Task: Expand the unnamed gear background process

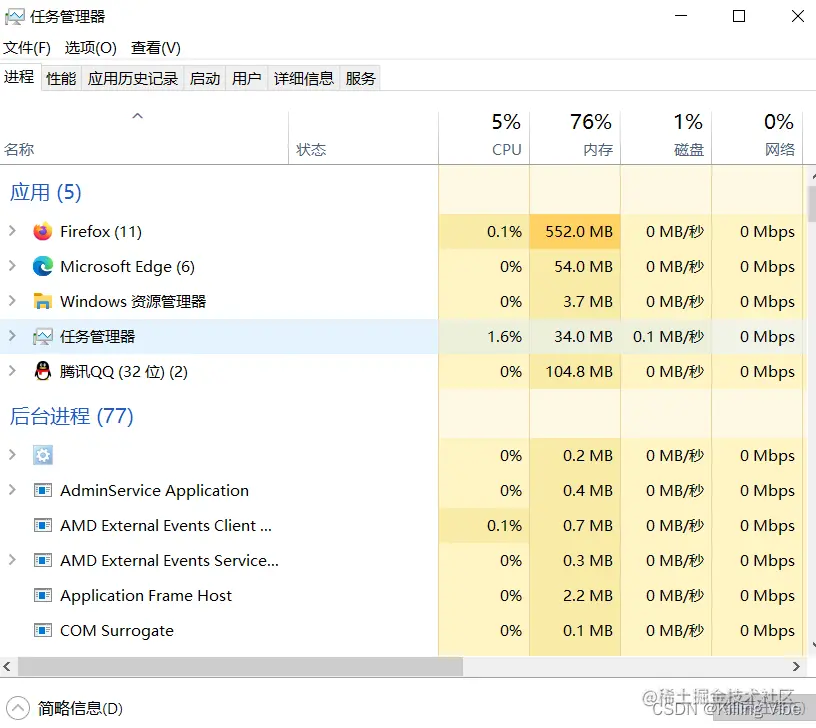Action: (x=12, y=455)
